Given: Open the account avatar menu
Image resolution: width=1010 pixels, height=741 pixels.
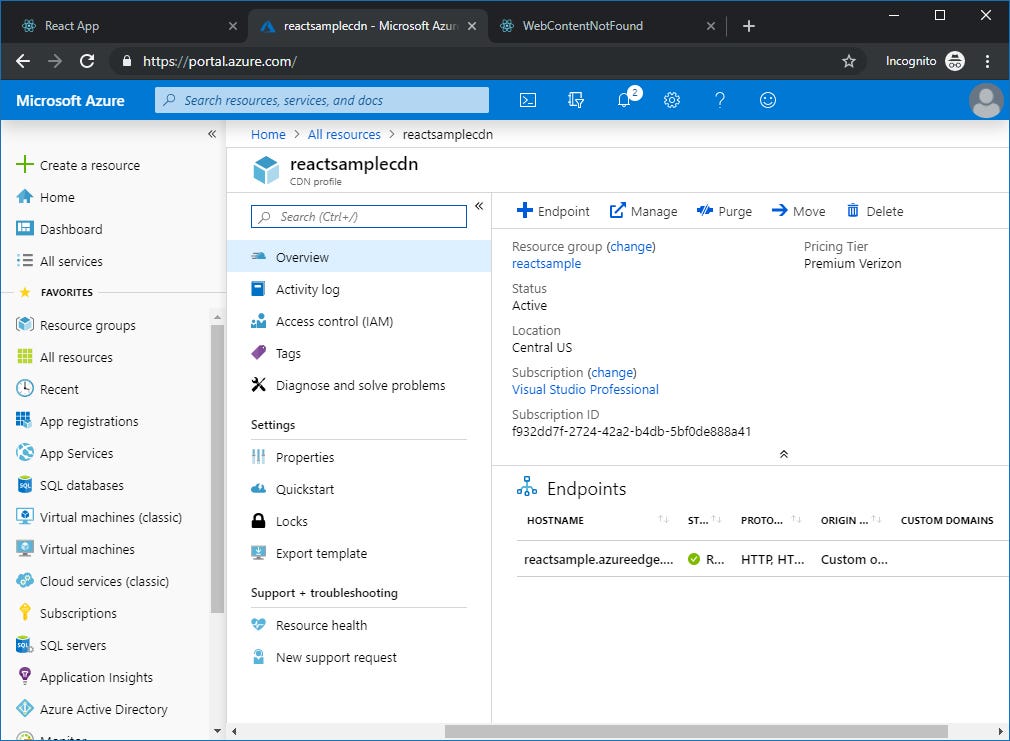Looking at the screenshot, I should (986, 101).
